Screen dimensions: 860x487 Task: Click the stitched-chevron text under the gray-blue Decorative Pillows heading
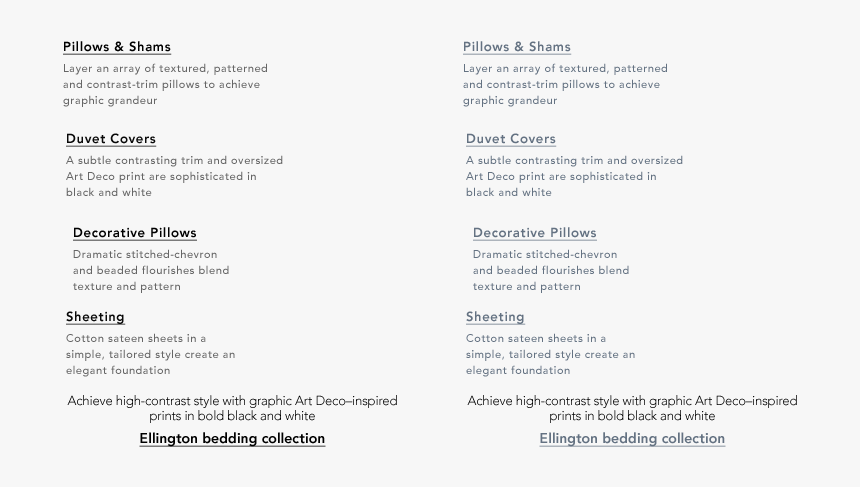[x=551, y=270]
